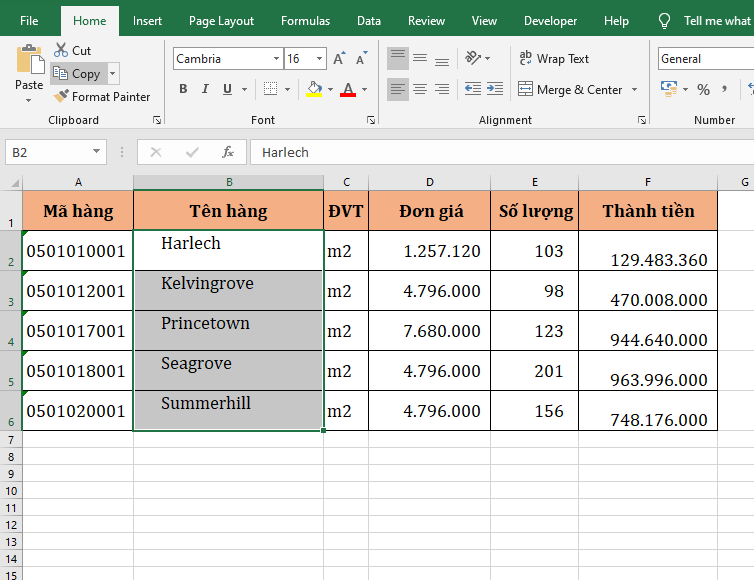Apply yellow Fill Color highlight
This screenshot has width=754, height=580.
pos(314,90)
